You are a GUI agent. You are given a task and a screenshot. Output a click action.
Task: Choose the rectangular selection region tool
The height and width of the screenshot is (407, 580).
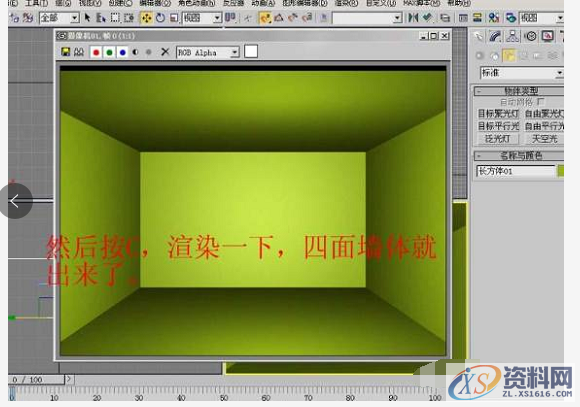pyautogui.click(x=115, y=17)
